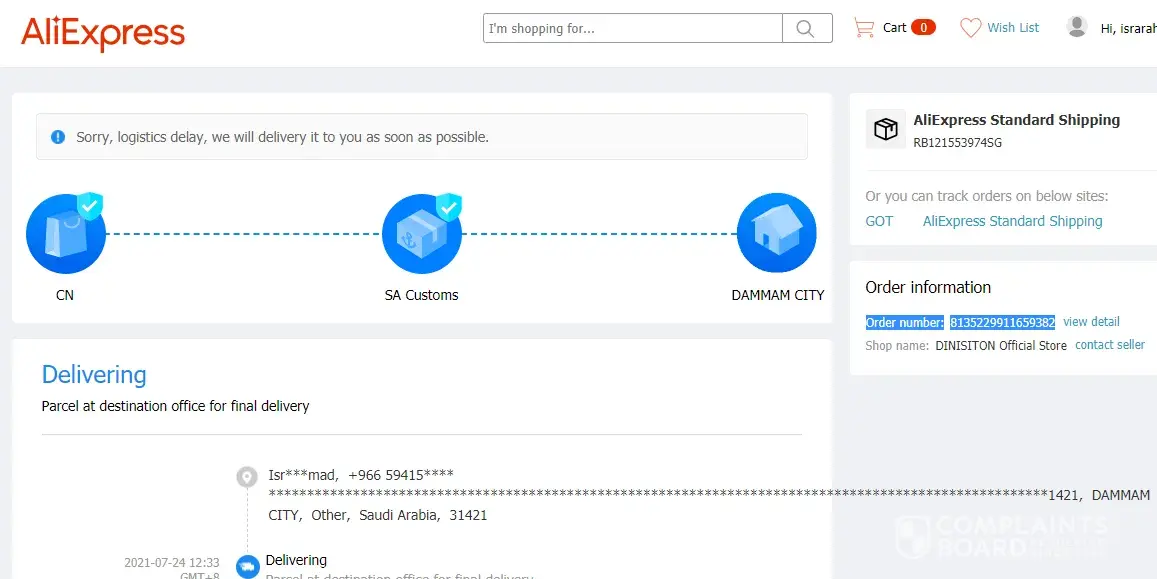Viewport: 1157px width, 579px height.
Task: Click the AliExpress logo
Action: 103,32
